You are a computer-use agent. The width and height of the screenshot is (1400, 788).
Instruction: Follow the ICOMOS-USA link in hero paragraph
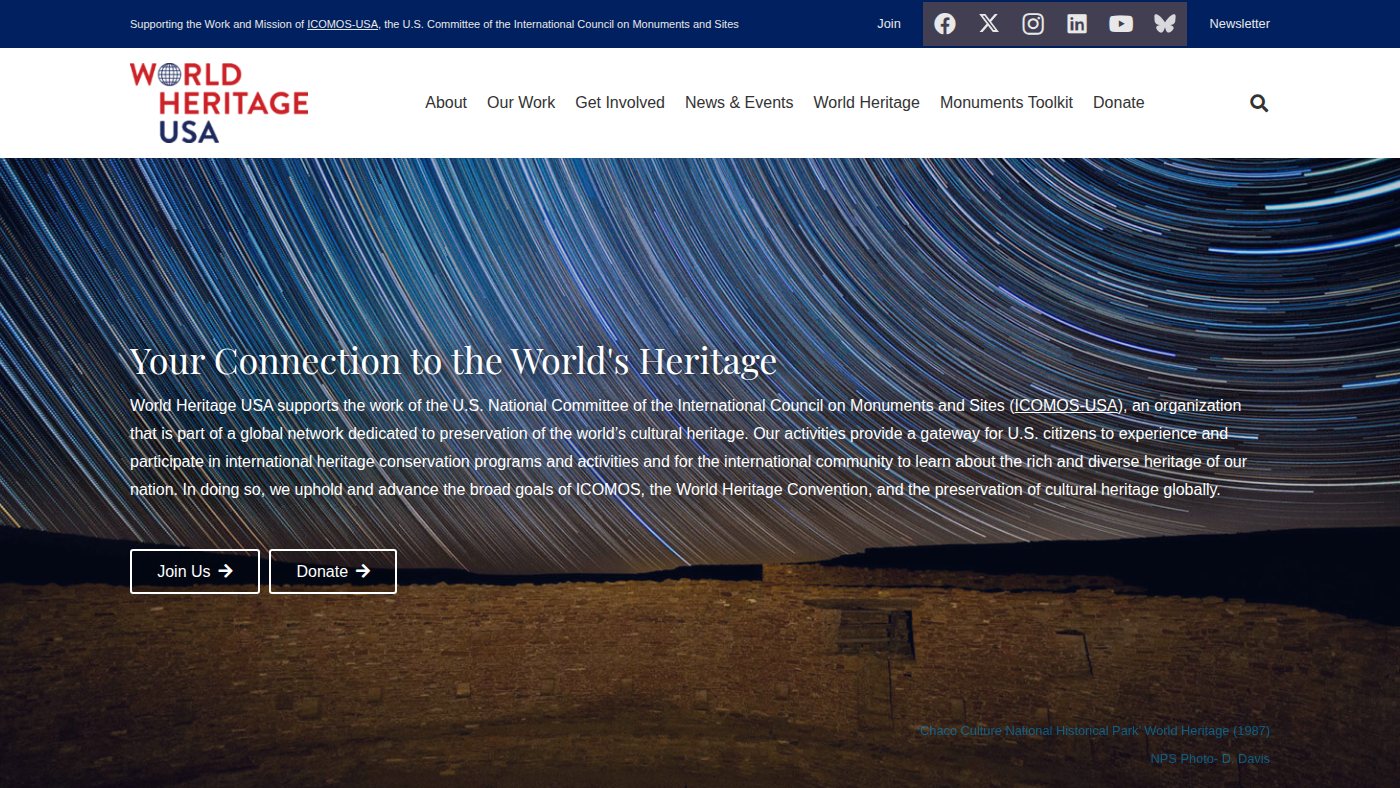pyautogui.click(x=1067, y=406)
